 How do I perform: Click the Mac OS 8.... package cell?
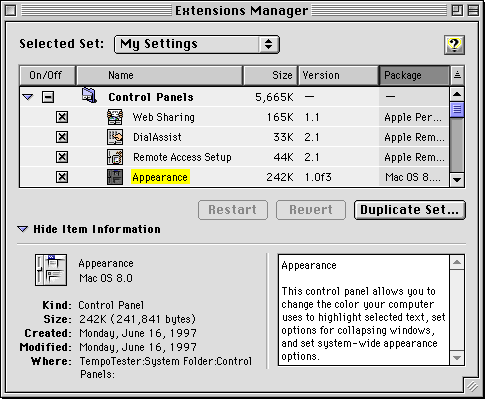click(x=413, y=177)
